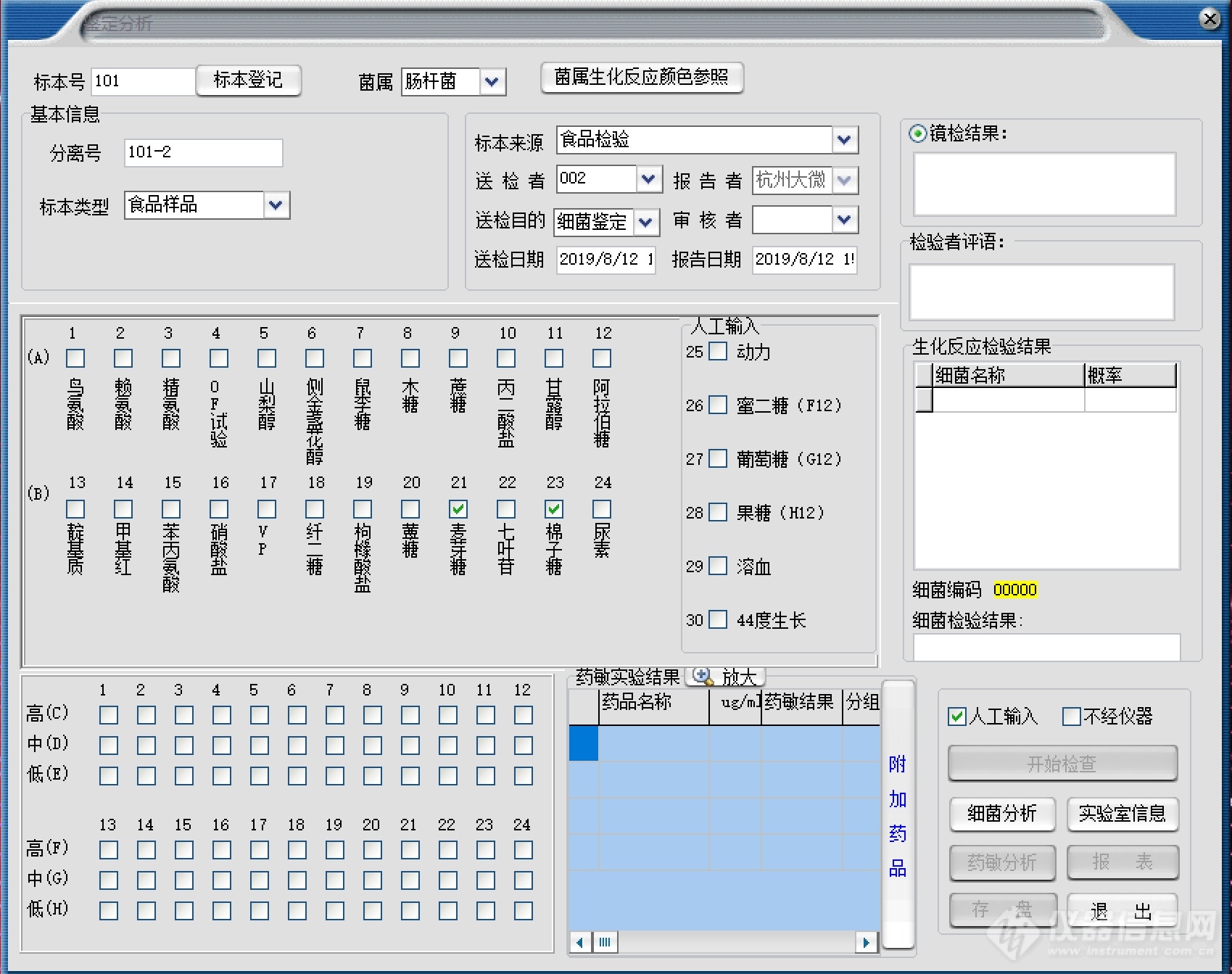Click the 检验者评语 text area
Viewport: 1232px width, 974px height.
[x=1042, y=292]
